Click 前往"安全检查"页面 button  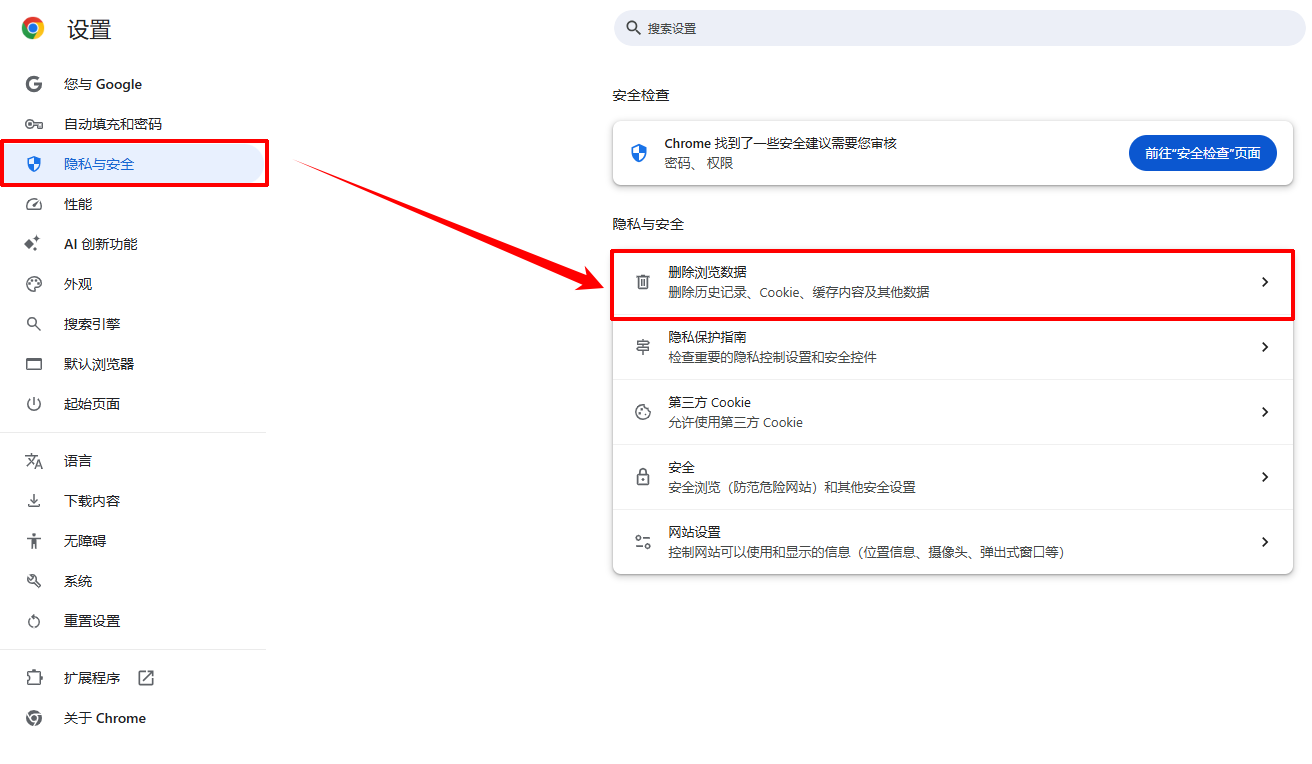1203,153
